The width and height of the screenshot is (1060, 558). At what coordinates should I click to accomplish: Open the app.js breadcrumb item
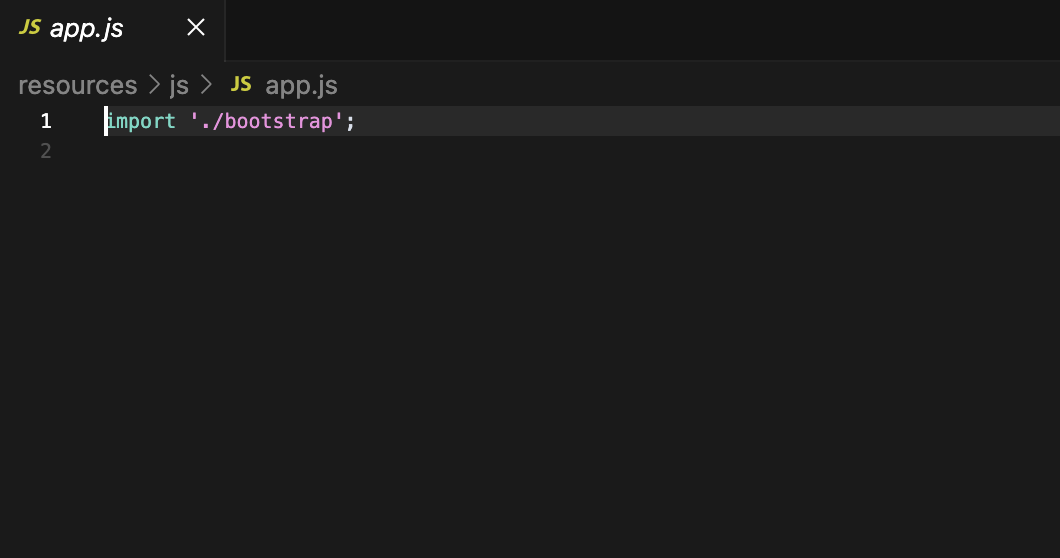(x=302, y=85)
